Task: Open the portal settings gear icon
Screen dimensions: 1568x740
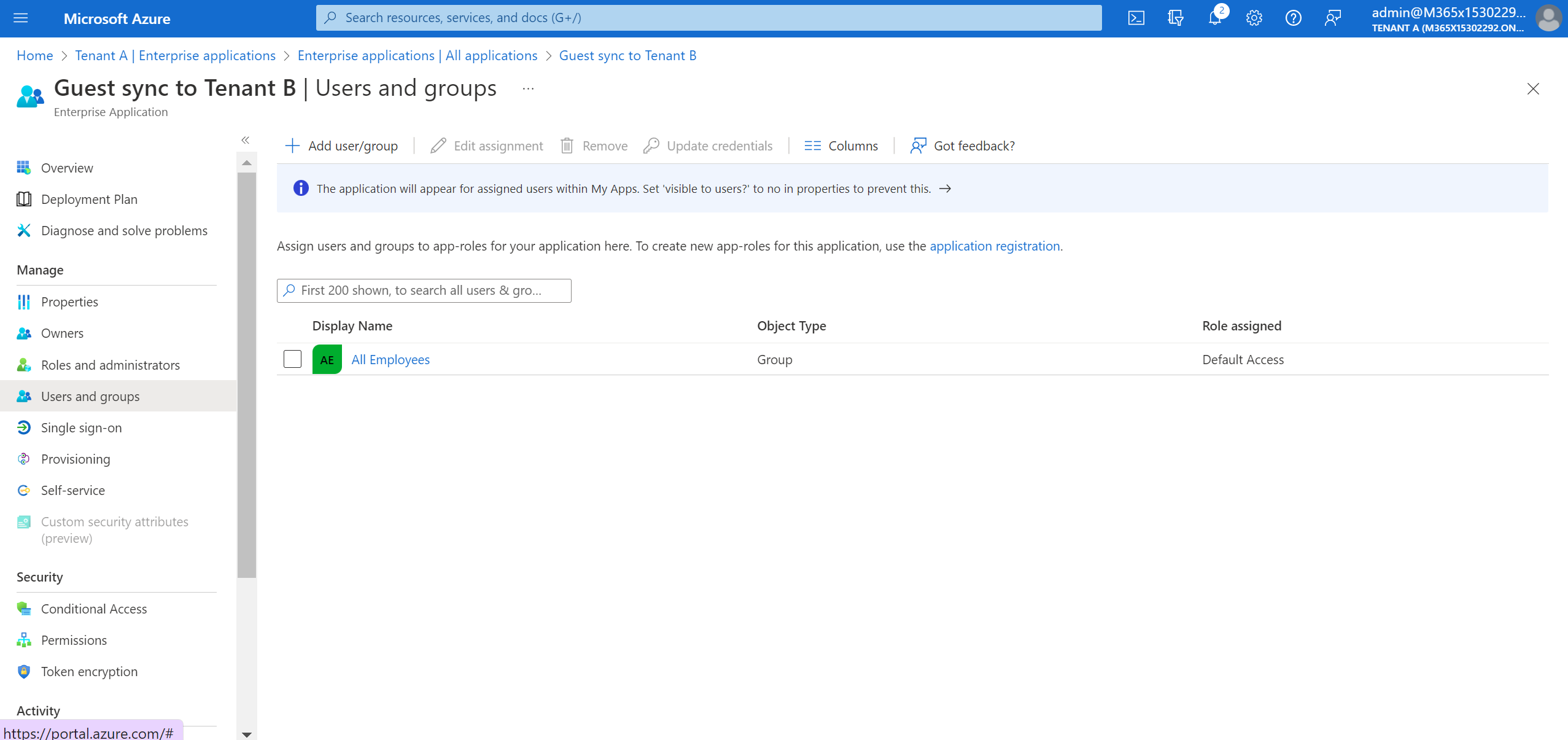Action: pos(1254,18)
